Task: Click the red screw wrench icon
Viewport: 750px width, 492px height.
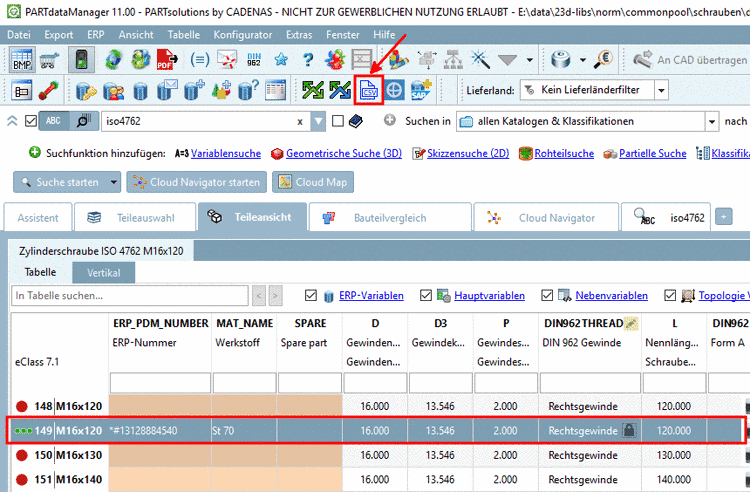Action: [x=49, y=90]
